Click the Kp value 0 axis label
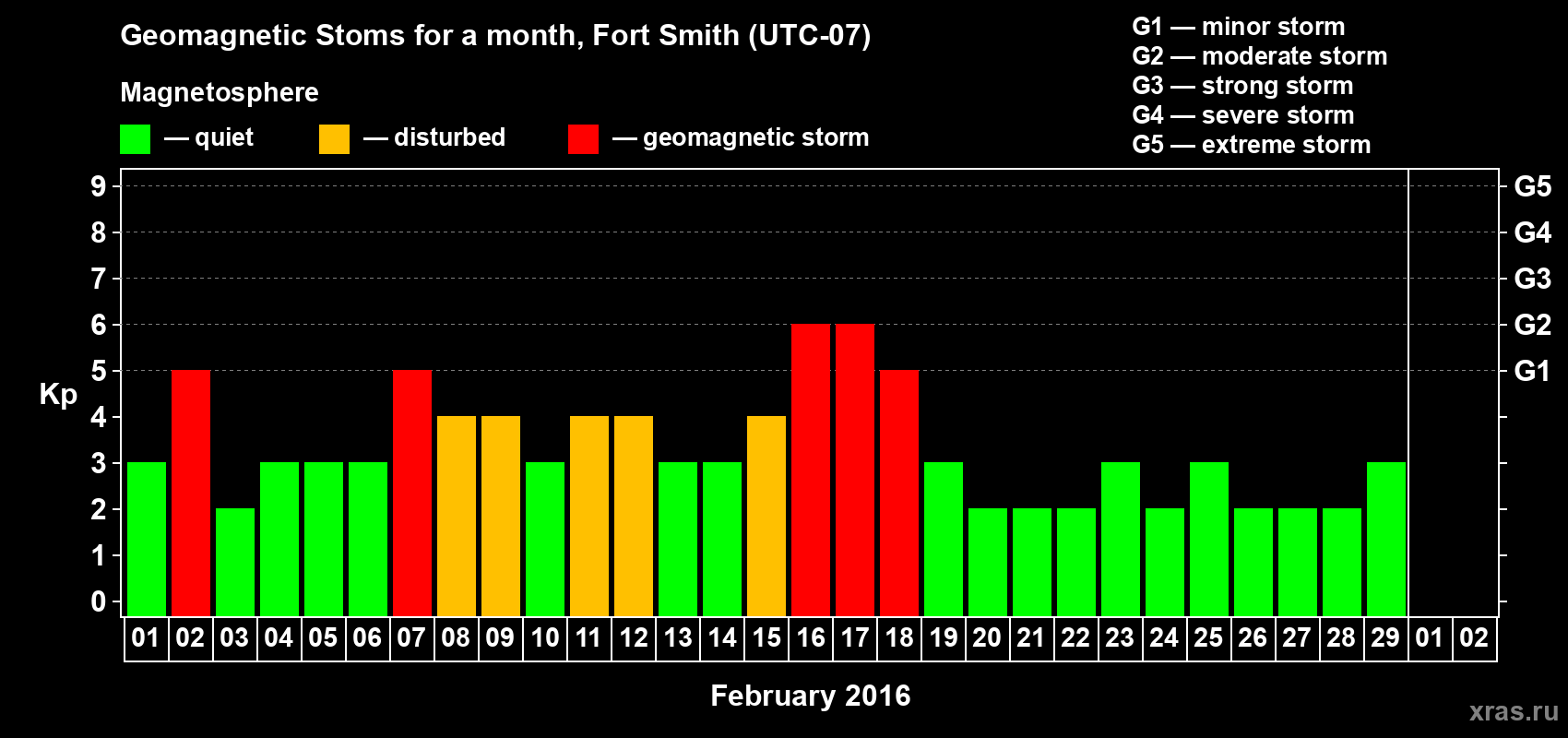The image size is (1568, 738). [99, 601]
